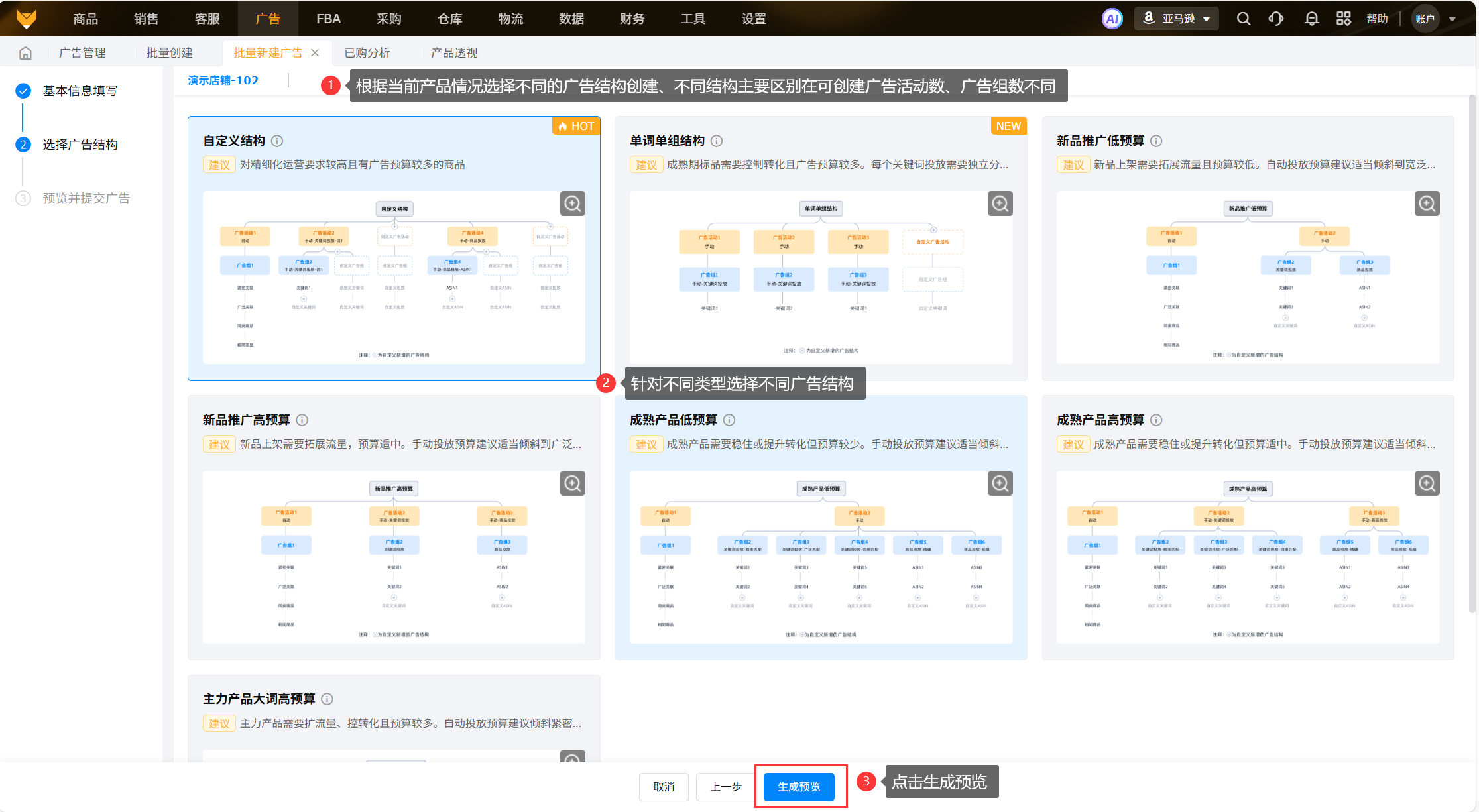1479x812 pixels.
Task: Go to the home icon in the tab bar
Action: [25, 53]
